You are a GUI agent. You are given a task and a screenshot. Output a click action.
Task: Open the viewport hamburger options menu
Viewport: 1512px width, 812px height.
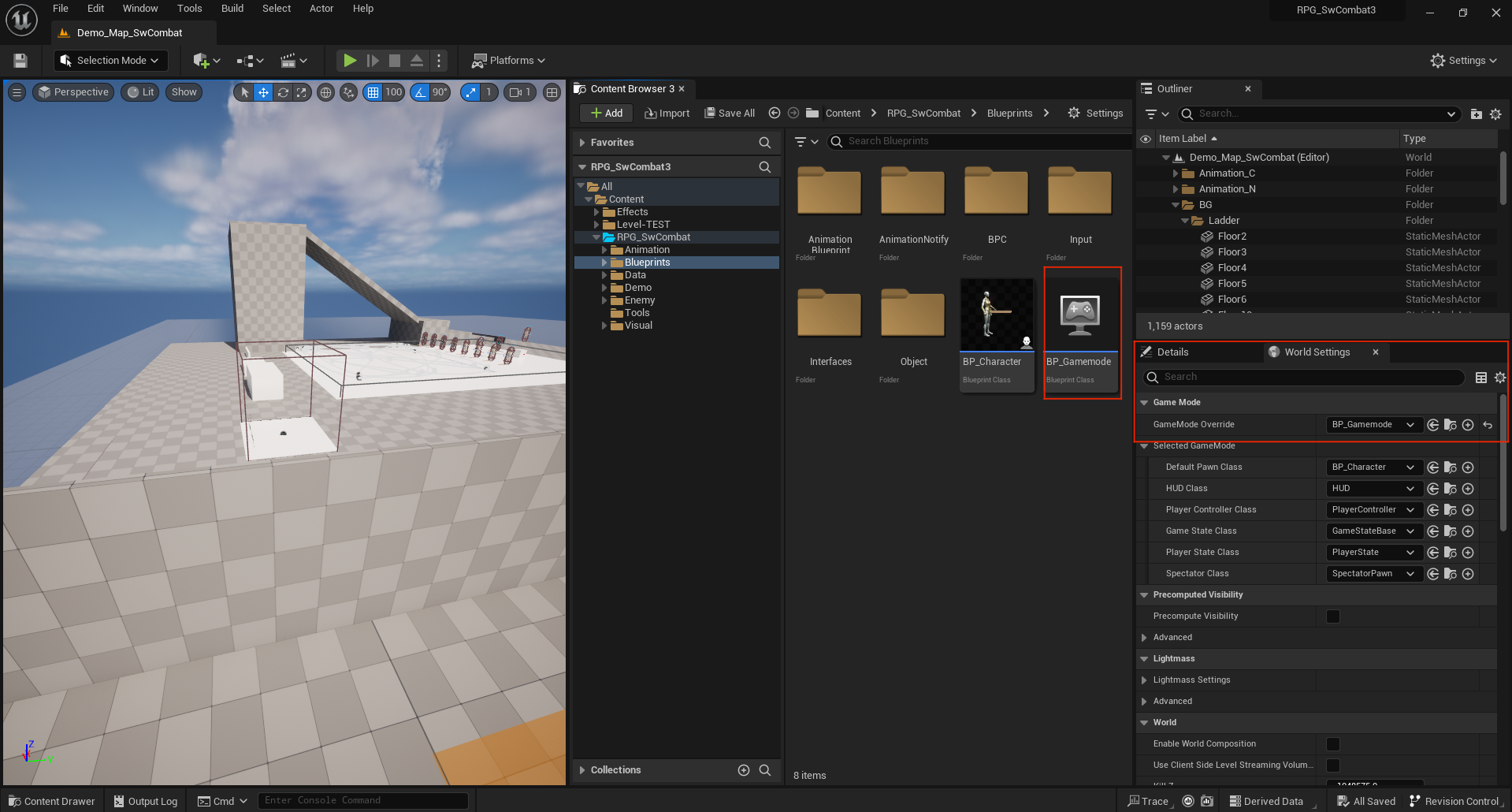[x=17, y=92]
